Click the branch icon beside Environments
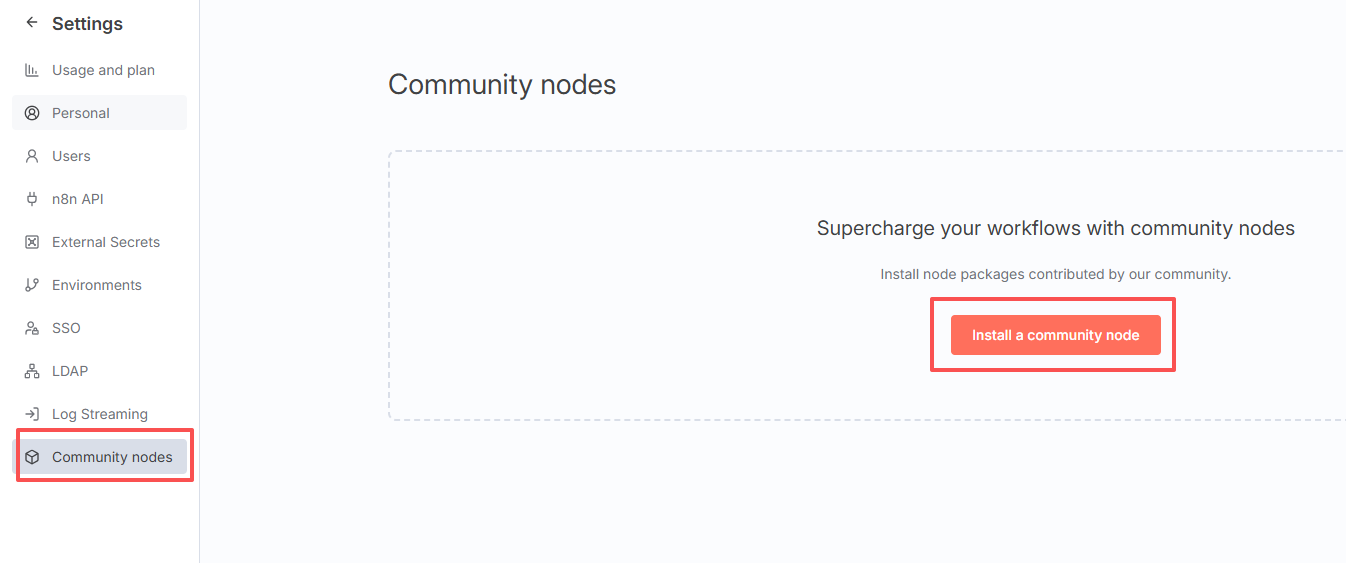This screenshot has width=1346, height=563. (32, 285)
